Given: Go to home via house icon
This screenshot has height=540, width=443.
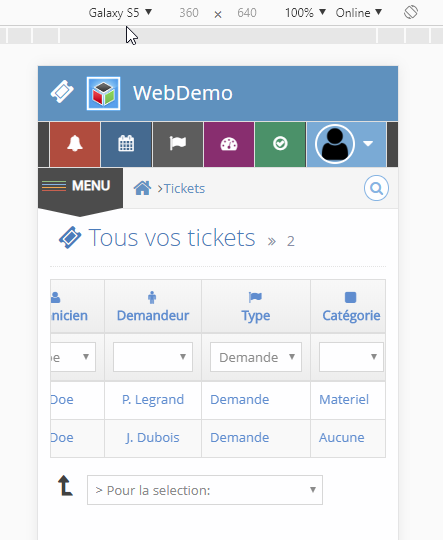Looking at the screenshot, I should 142,188.
